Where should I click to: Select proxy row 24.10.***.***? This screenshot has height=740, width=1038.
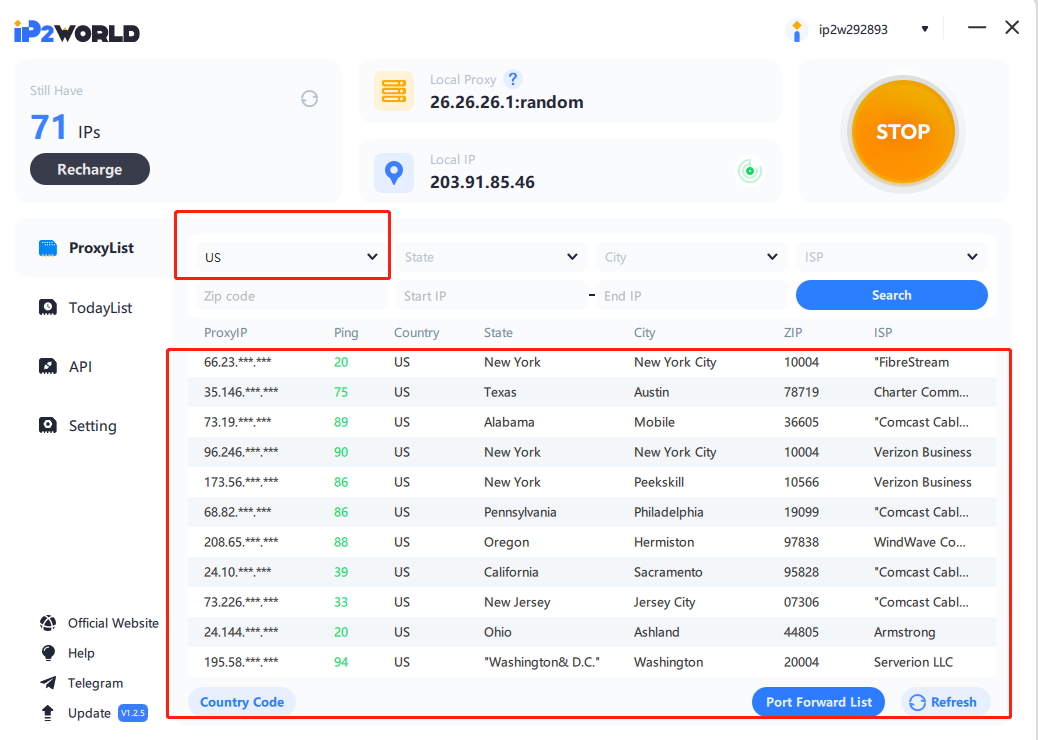click(x=592, y=572)
